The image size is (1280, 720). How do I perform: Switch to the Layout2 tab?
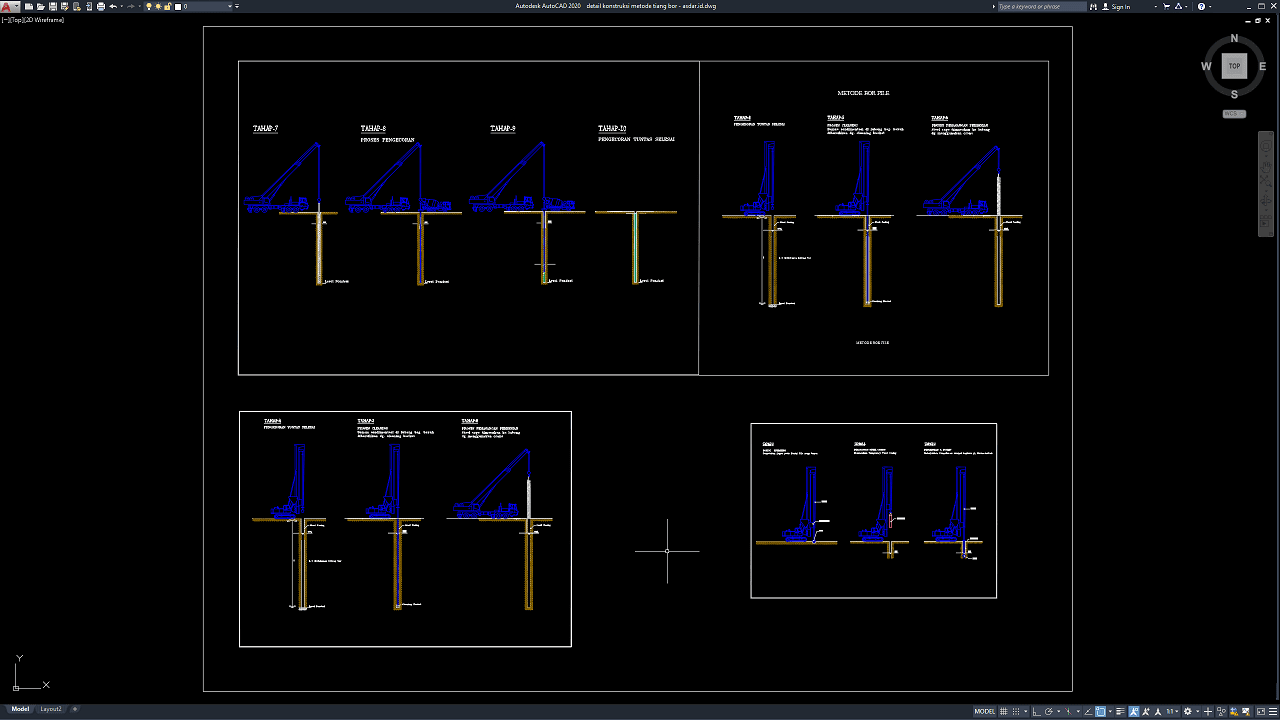(51, 709)
